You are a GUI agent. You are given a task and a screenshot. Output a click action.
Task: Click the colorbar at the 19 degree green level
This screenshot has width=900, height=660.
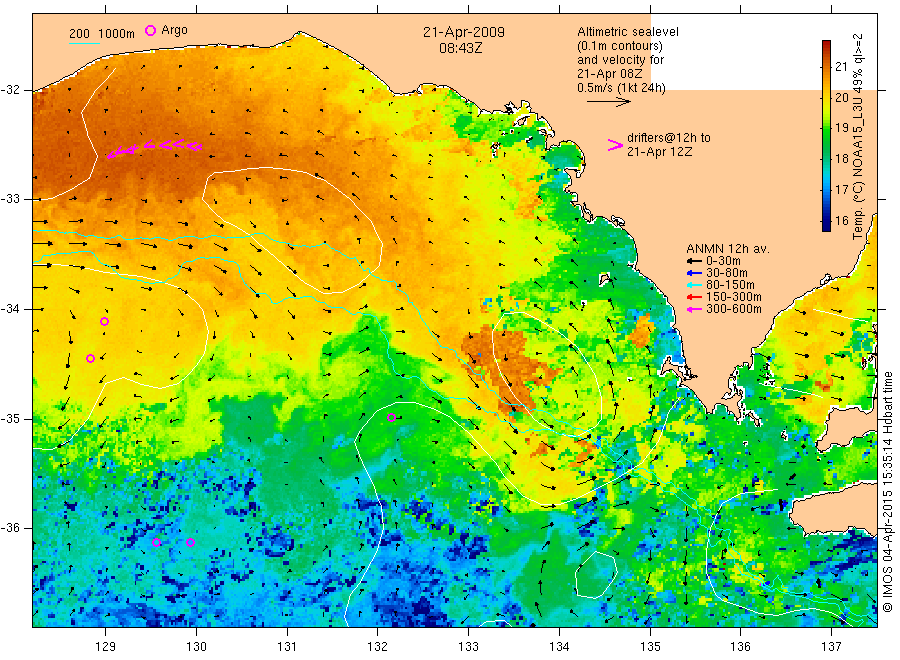coord(826,127)
